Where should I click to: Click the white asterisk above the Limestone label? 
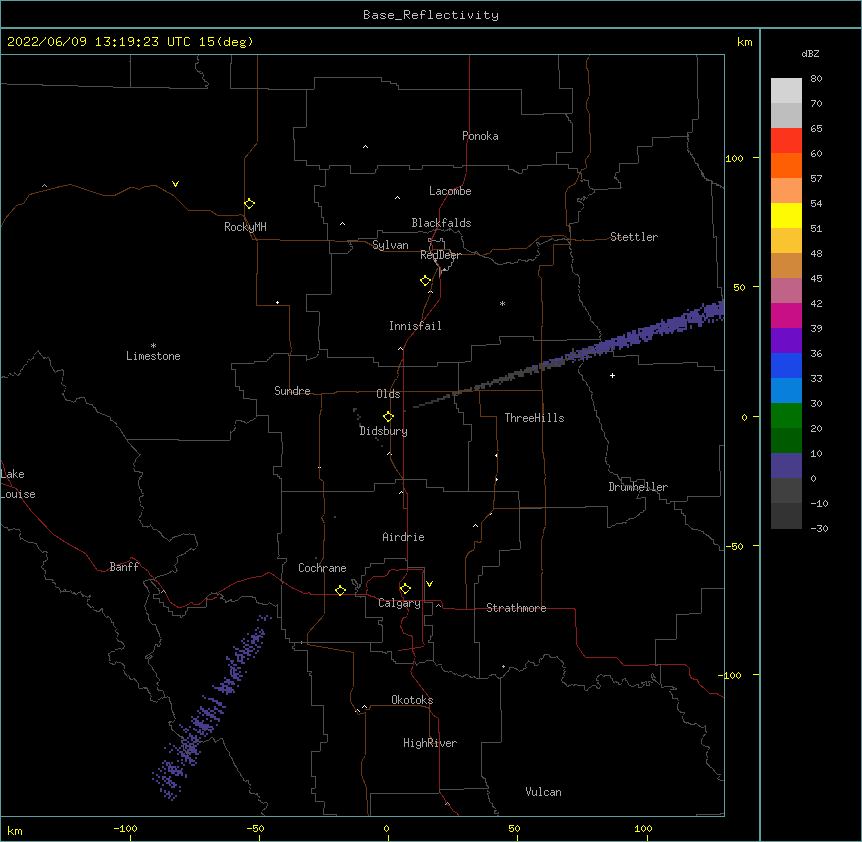tap(153, 346)
